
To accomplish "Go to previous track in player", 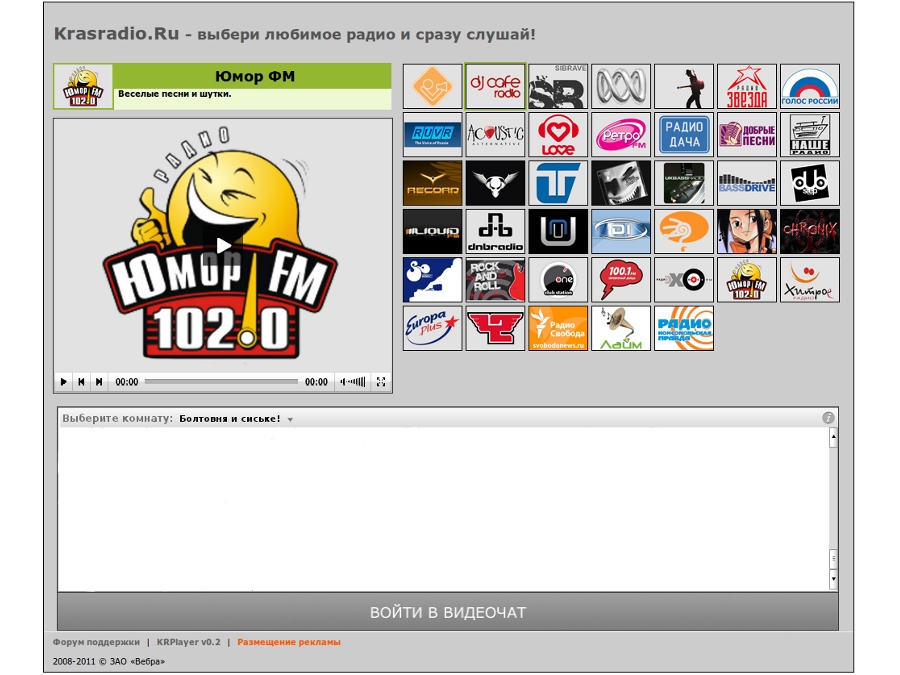I will coord(81,382).
